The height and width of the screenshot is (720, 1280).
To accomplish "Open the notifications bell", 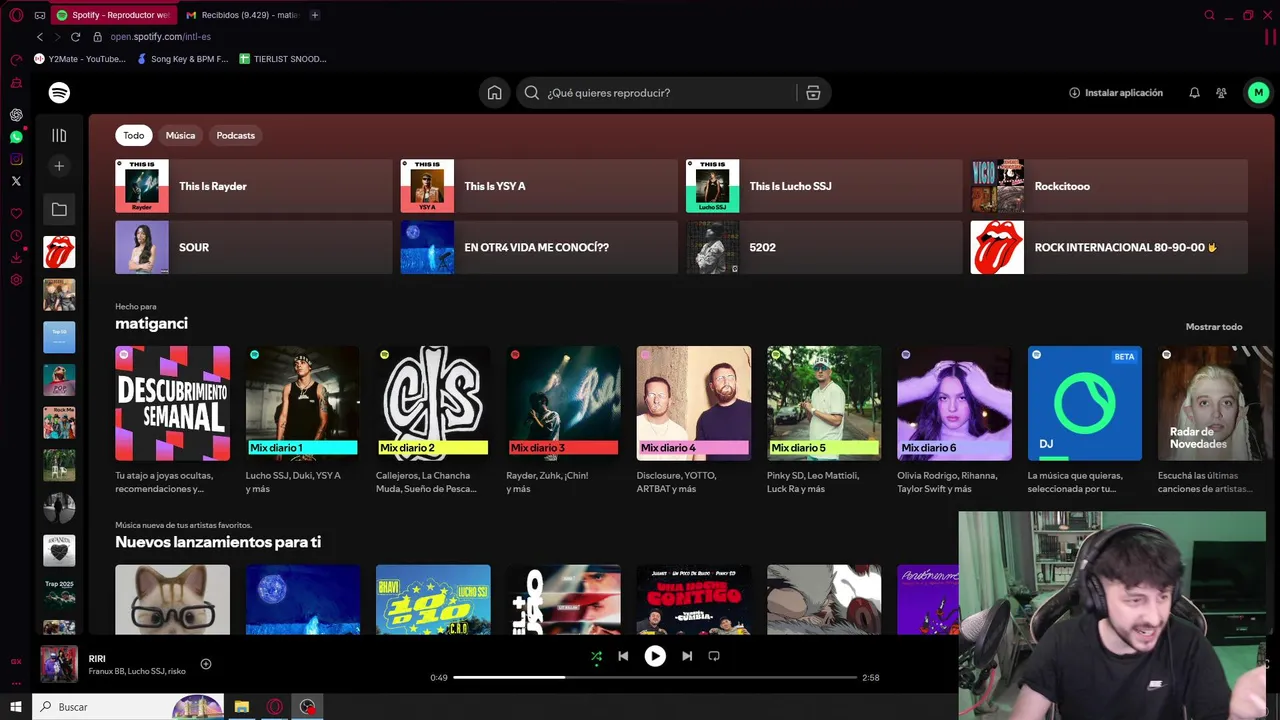I will [1194, 93].
